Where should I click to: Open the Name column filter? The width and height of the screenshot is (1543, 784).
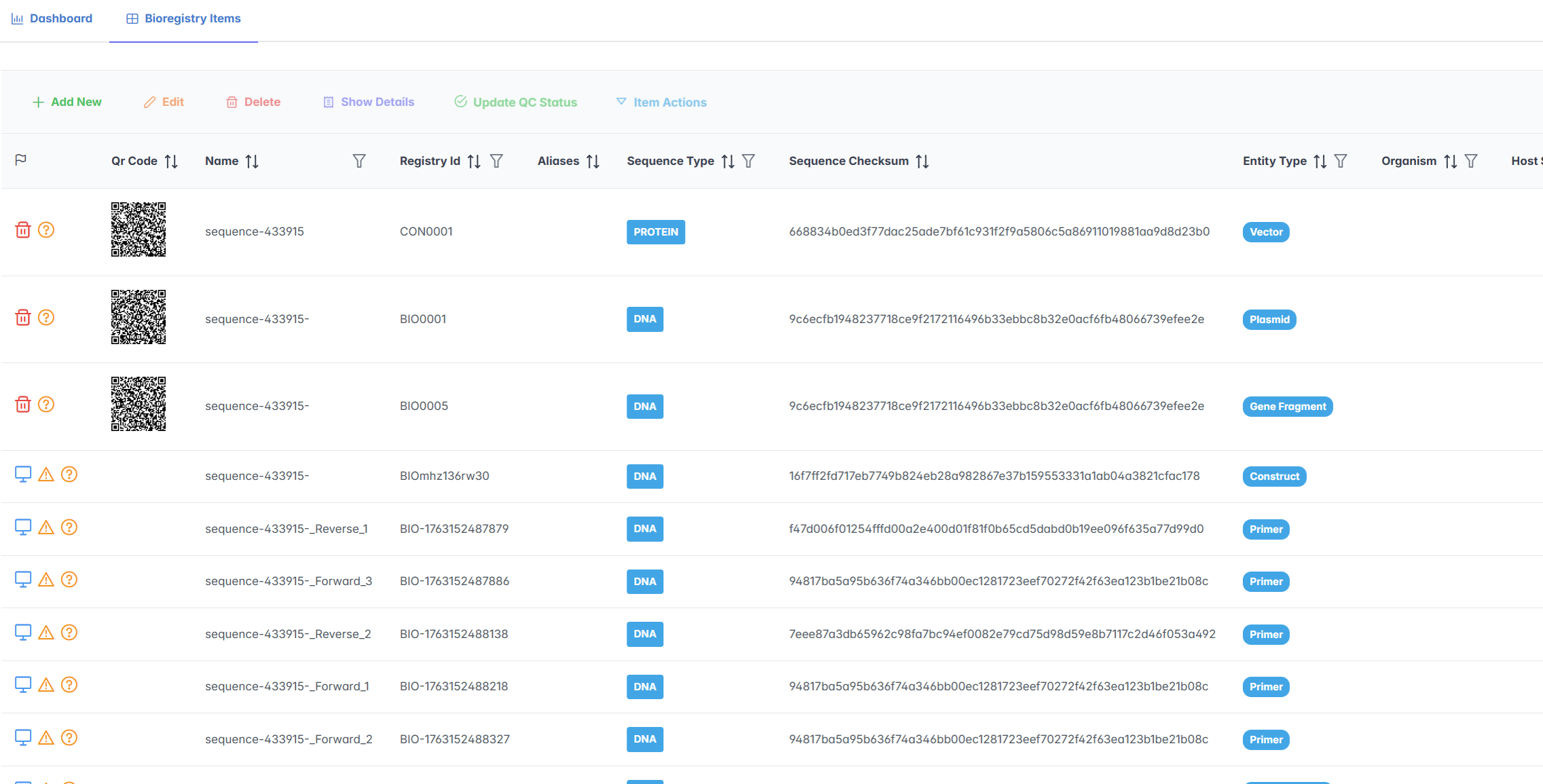coord(359,161)
